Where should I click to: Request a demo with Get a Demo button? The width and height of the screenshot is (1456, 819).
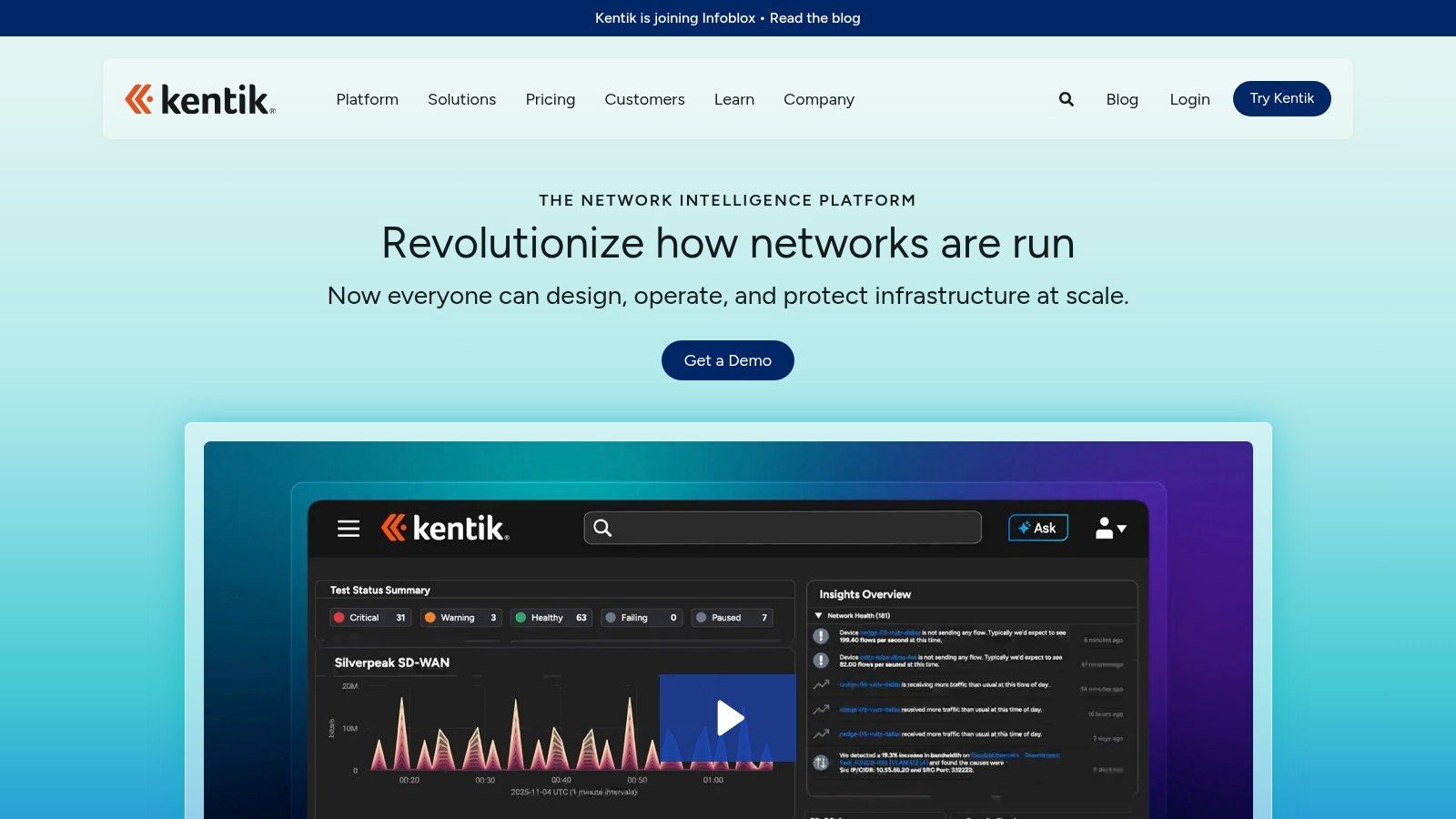click(x=728, y=360)
